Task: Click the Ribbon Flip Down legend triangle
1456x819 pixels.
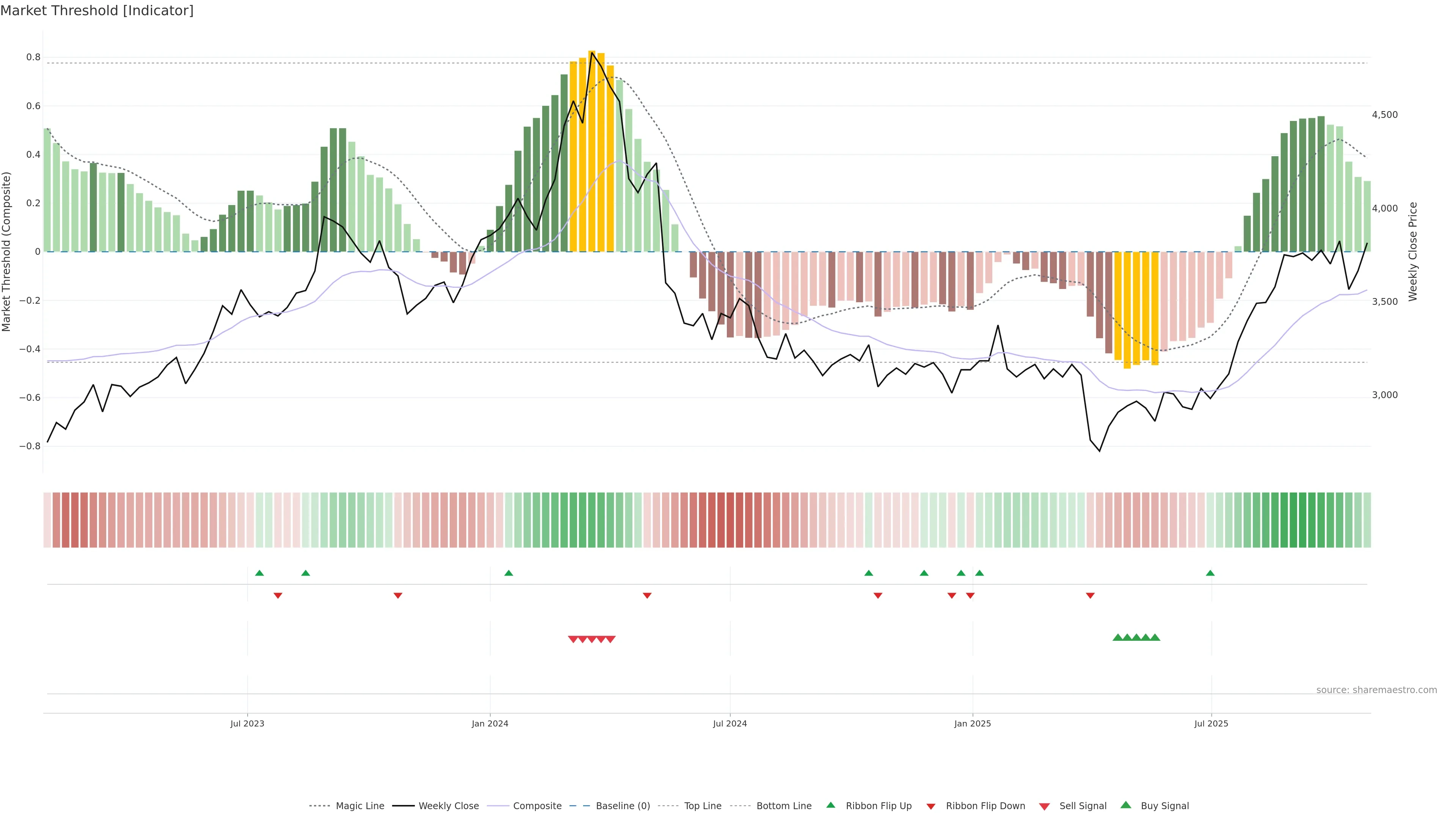Action: (931, 806)
